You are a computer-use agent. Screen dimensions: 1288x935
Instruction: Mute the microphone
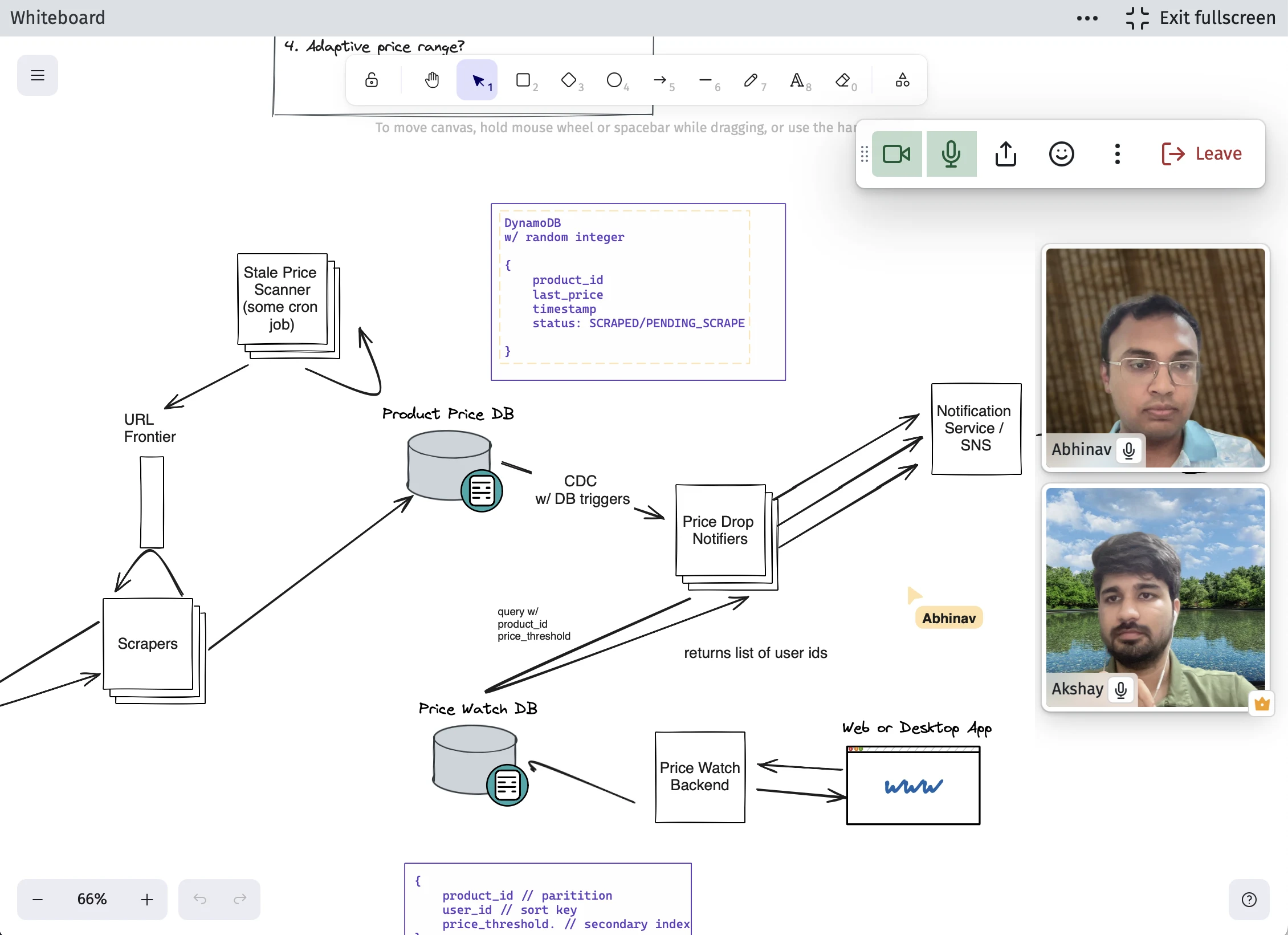pyautogui.click(x=951, y=154)
